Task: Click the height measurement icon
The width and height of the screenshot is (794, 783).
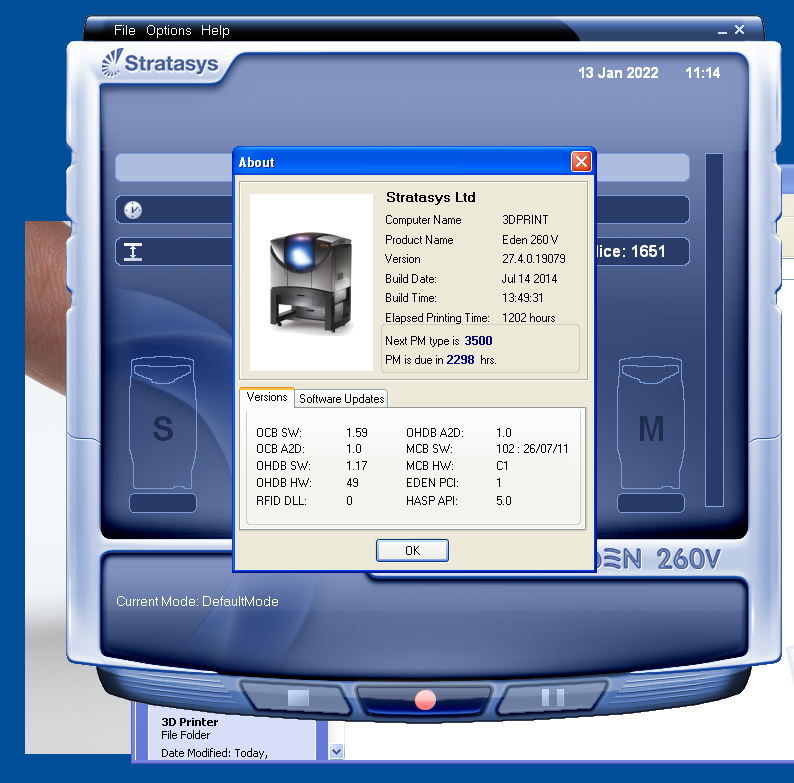Action: pyautogui.click(x=133, y=251)
